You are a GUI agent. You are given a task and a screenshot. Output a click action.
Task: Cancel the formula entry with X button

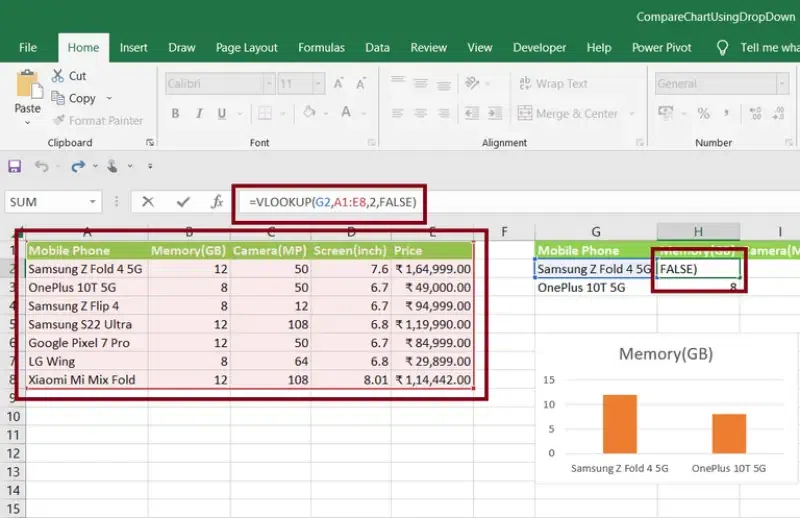[148, 202]
